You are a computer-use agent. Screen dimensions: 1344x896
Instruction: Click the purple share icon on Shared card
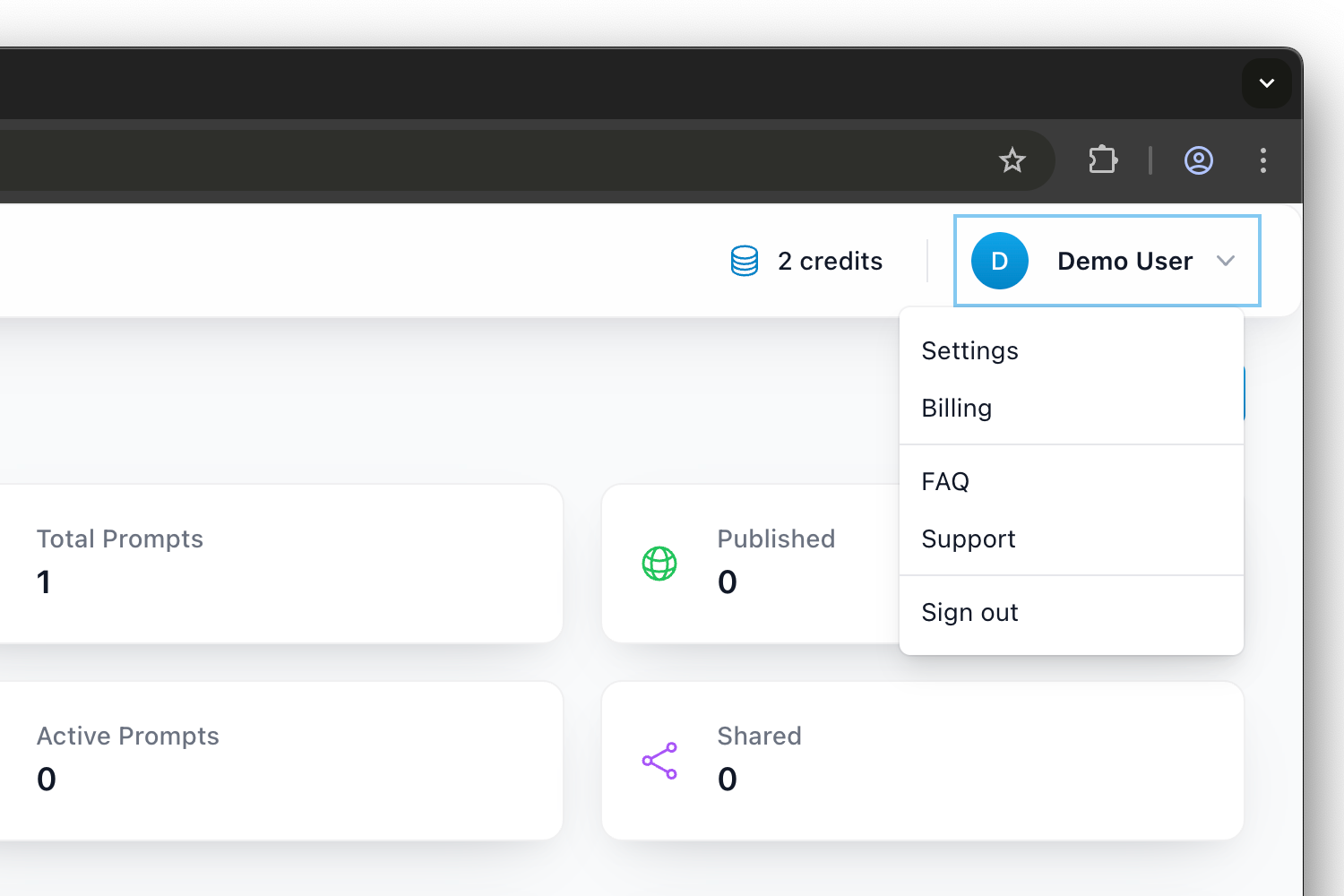pyautogui.click(x=659, y=761)
